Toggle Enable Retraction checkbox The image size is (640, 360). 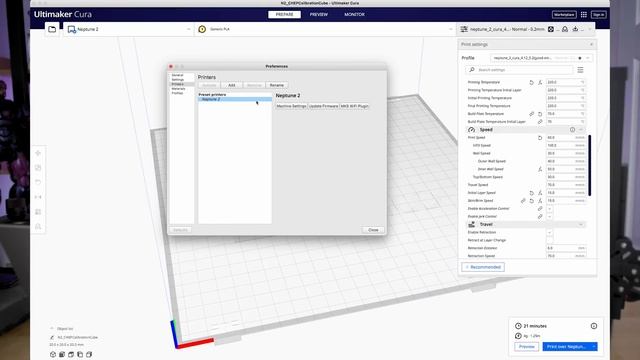[x=549, y=232]
